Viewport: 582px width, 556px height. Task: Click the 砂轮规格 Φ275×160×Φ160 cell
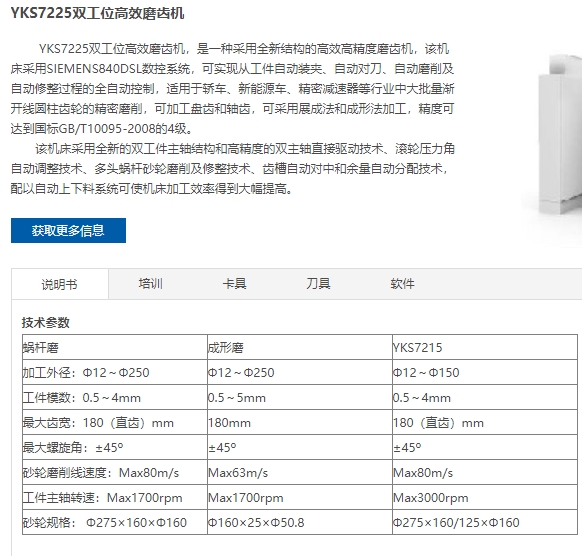(115, 522)
